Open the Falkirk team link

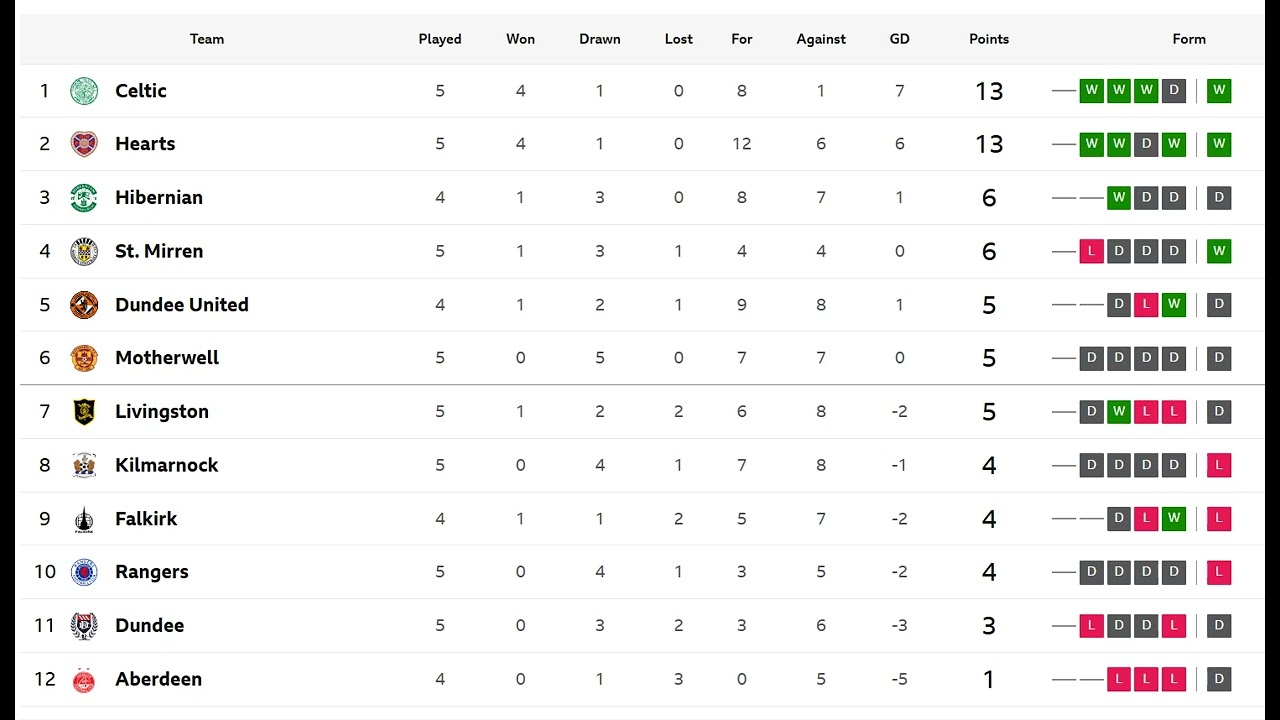[146, 519]
